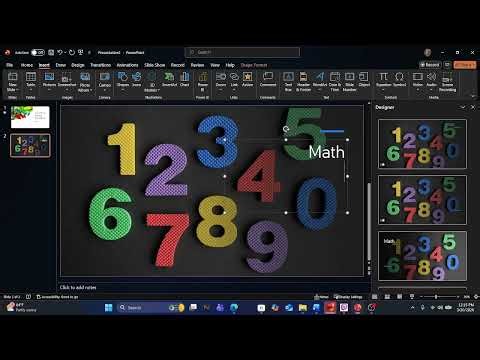The height and width of the screenshot is (360, 480).
Task: Click the rotation handle above Math text box
Action: (286, 129)
